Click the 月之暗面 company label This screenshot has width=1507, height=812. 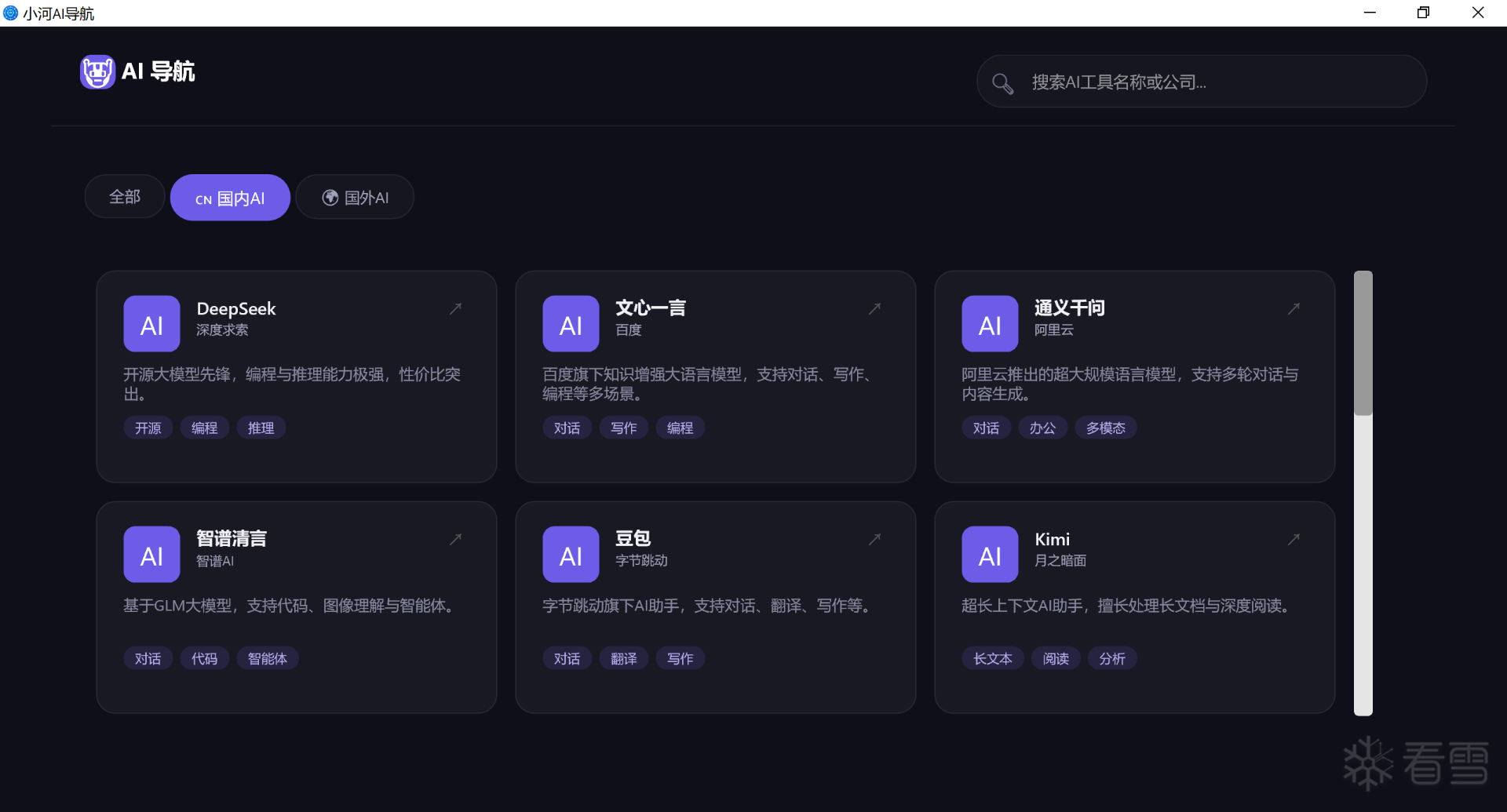[x=1060, y=561]
